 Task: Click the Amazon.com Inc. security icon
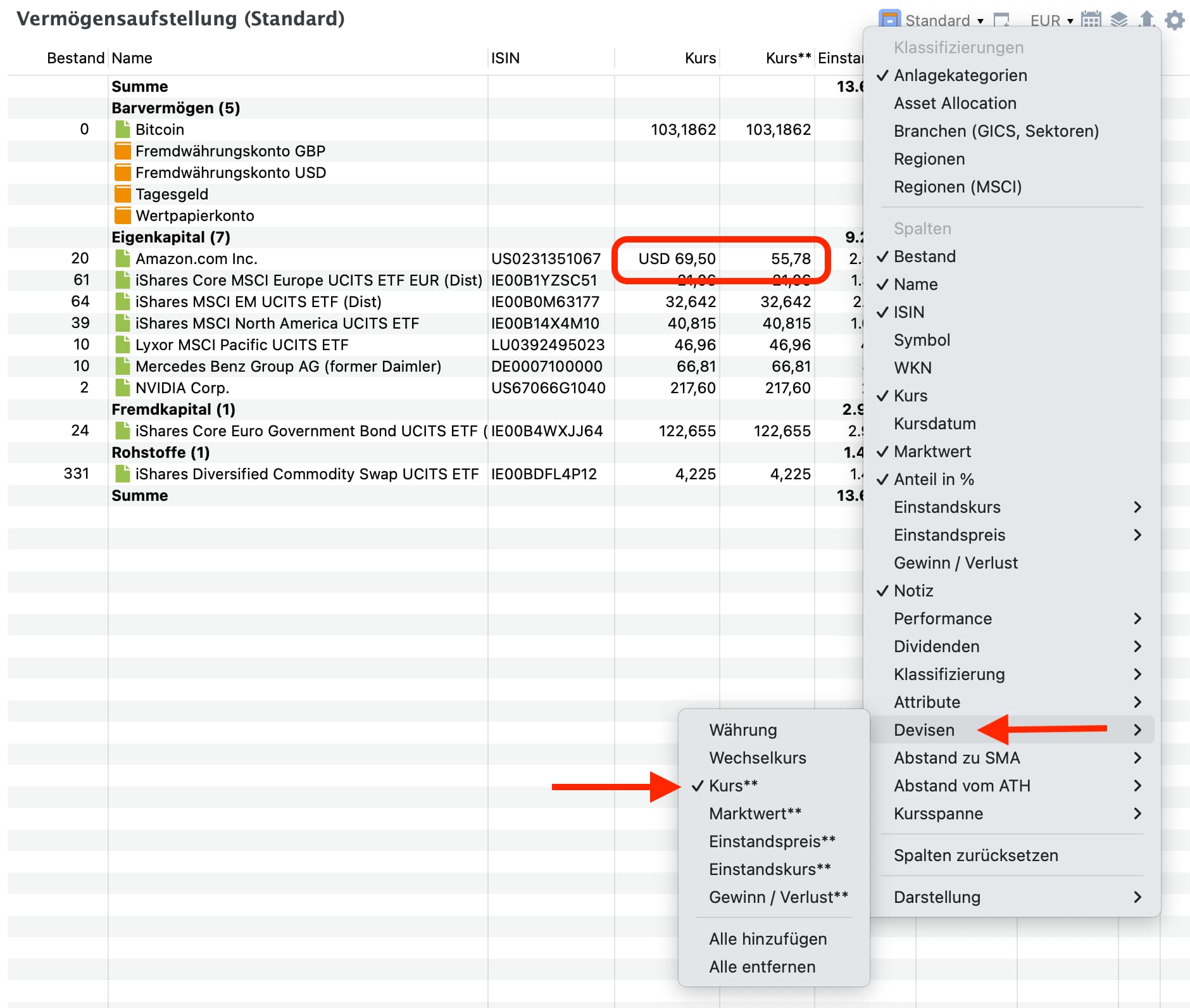tap(123, 258)
